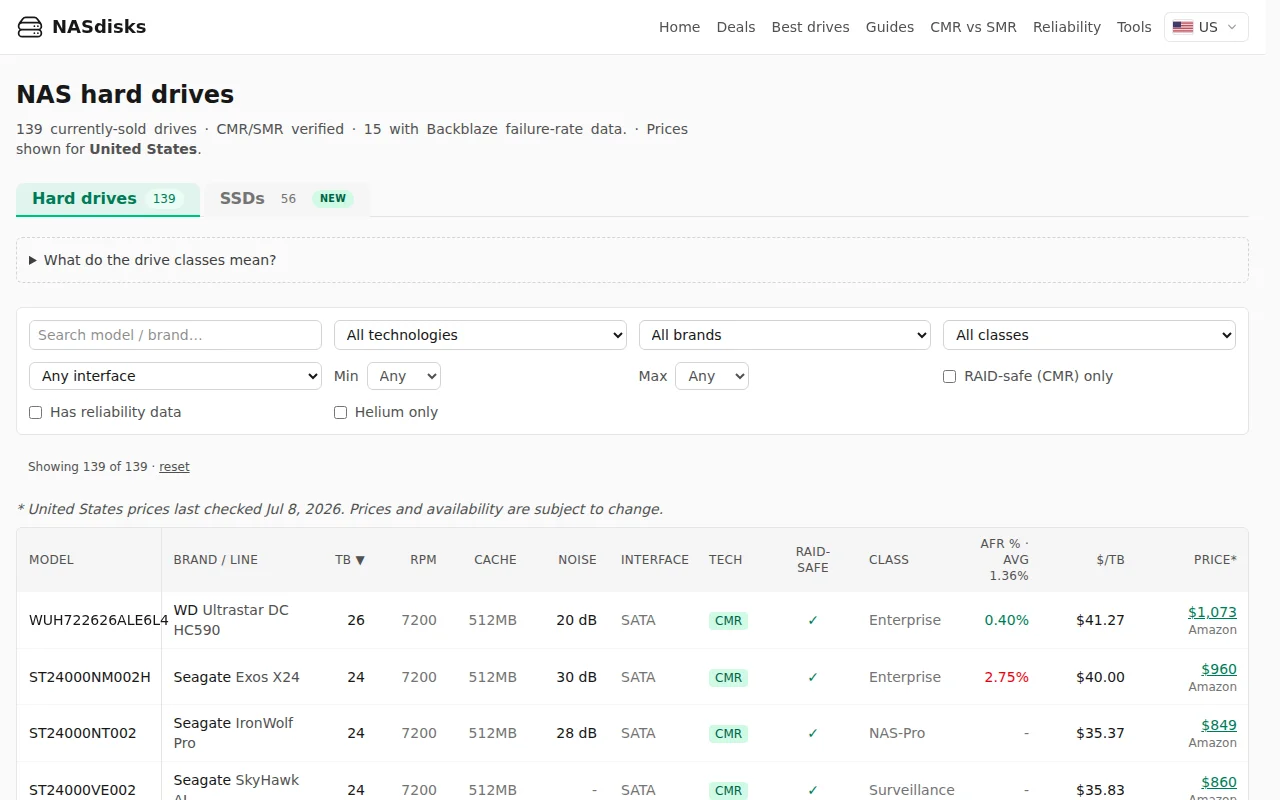Click the NEW badge on SSDs tab
The image size is (1280, 800).
point(333,198)
